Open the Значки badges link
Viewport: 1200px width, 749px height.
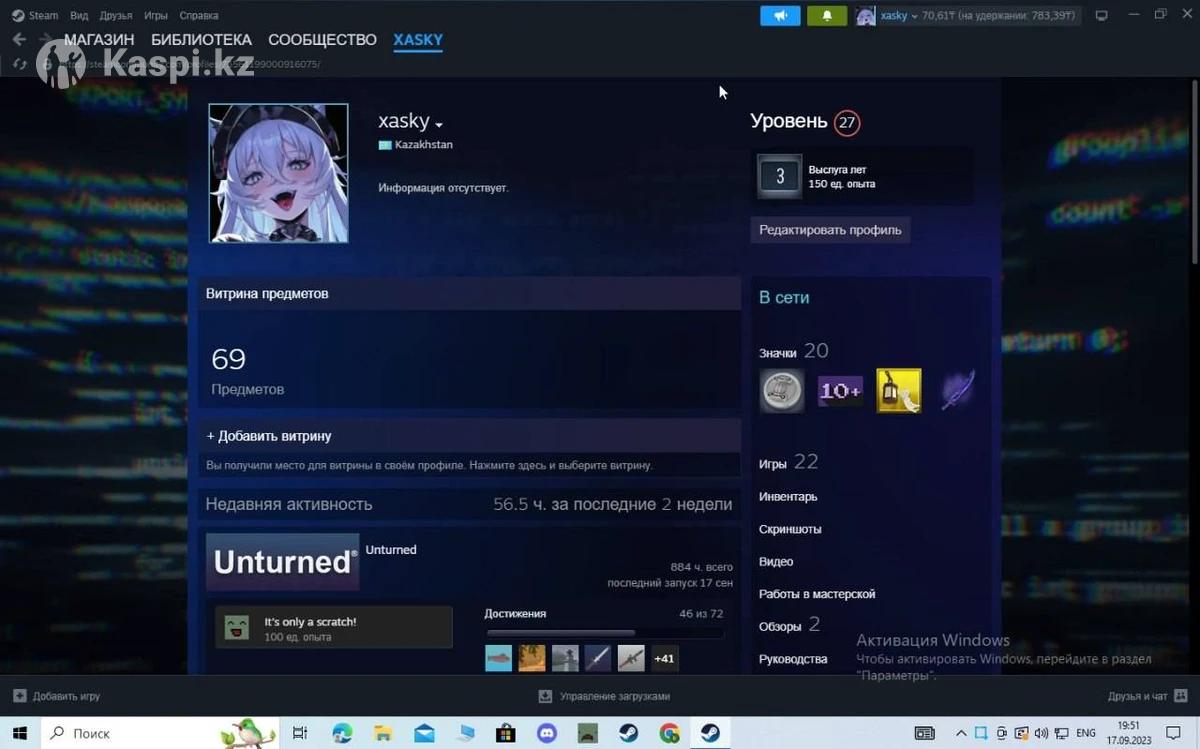click(x=793, y=351)
